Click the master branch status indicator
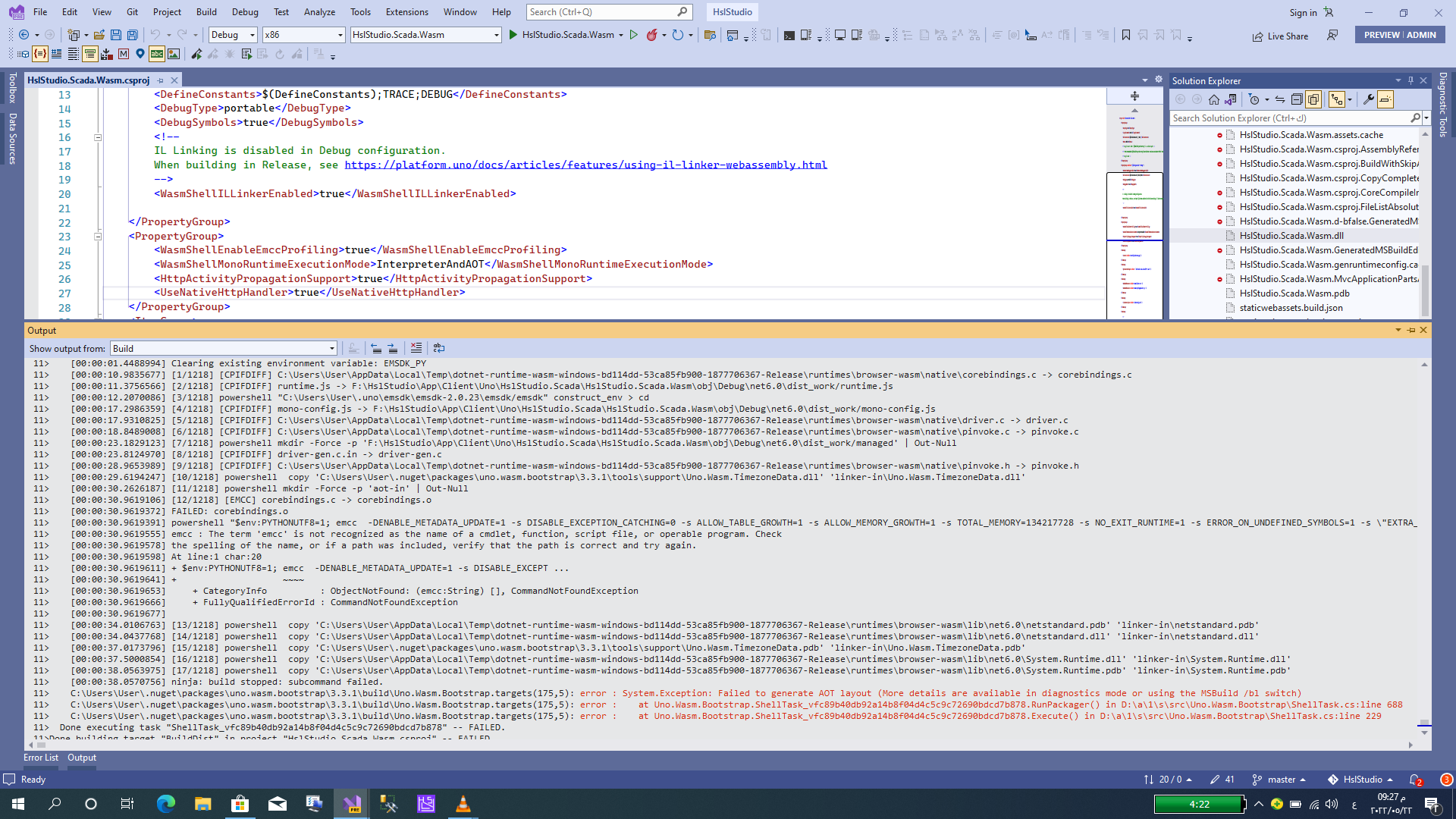The width and height of the screenshot is (1456, 819). pos(1280,780)
